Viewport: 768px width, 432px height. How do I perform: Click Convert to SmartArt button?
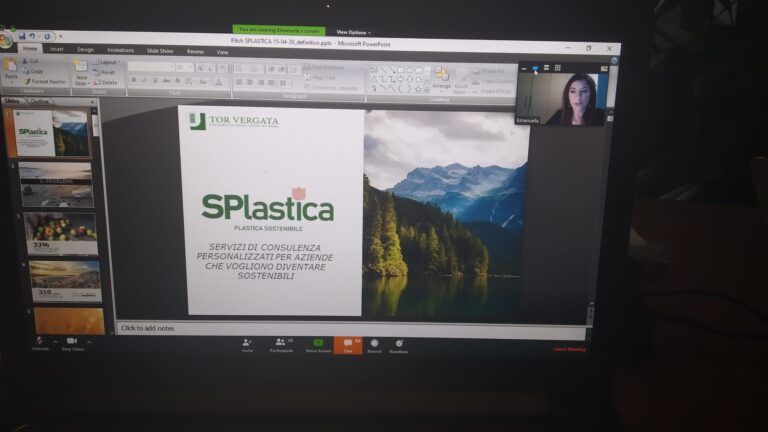tap(334, 88)
